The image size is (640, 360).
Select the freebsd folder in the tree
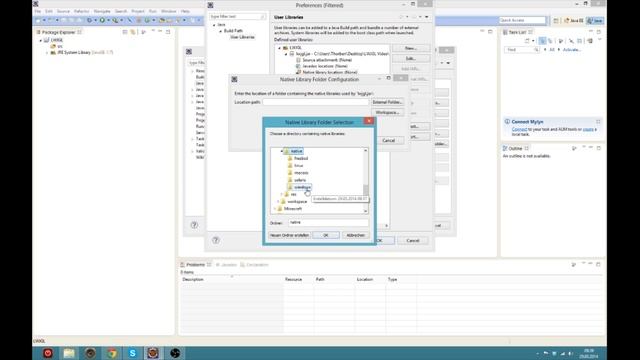[301, 158]
